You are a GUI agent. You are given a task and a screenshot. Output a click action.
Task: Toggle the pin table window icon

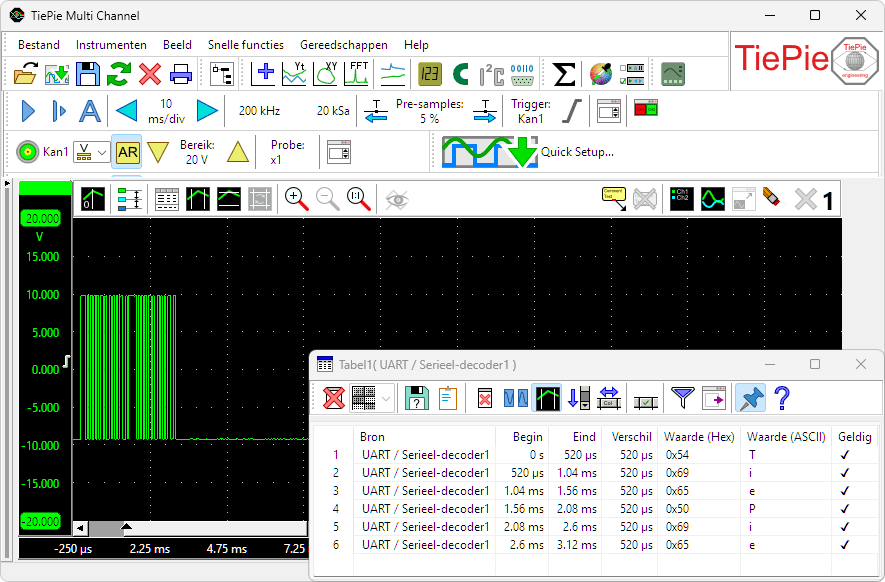tap(750, 399)
